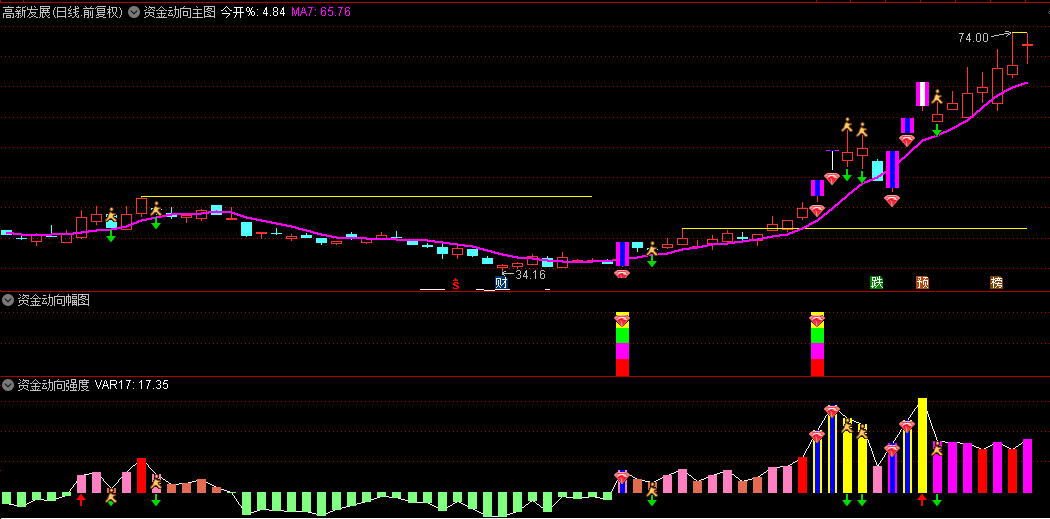Select the magenta-white candle in main chart
This screenshot has width=1050, height=519.
[x=922, y=94]
